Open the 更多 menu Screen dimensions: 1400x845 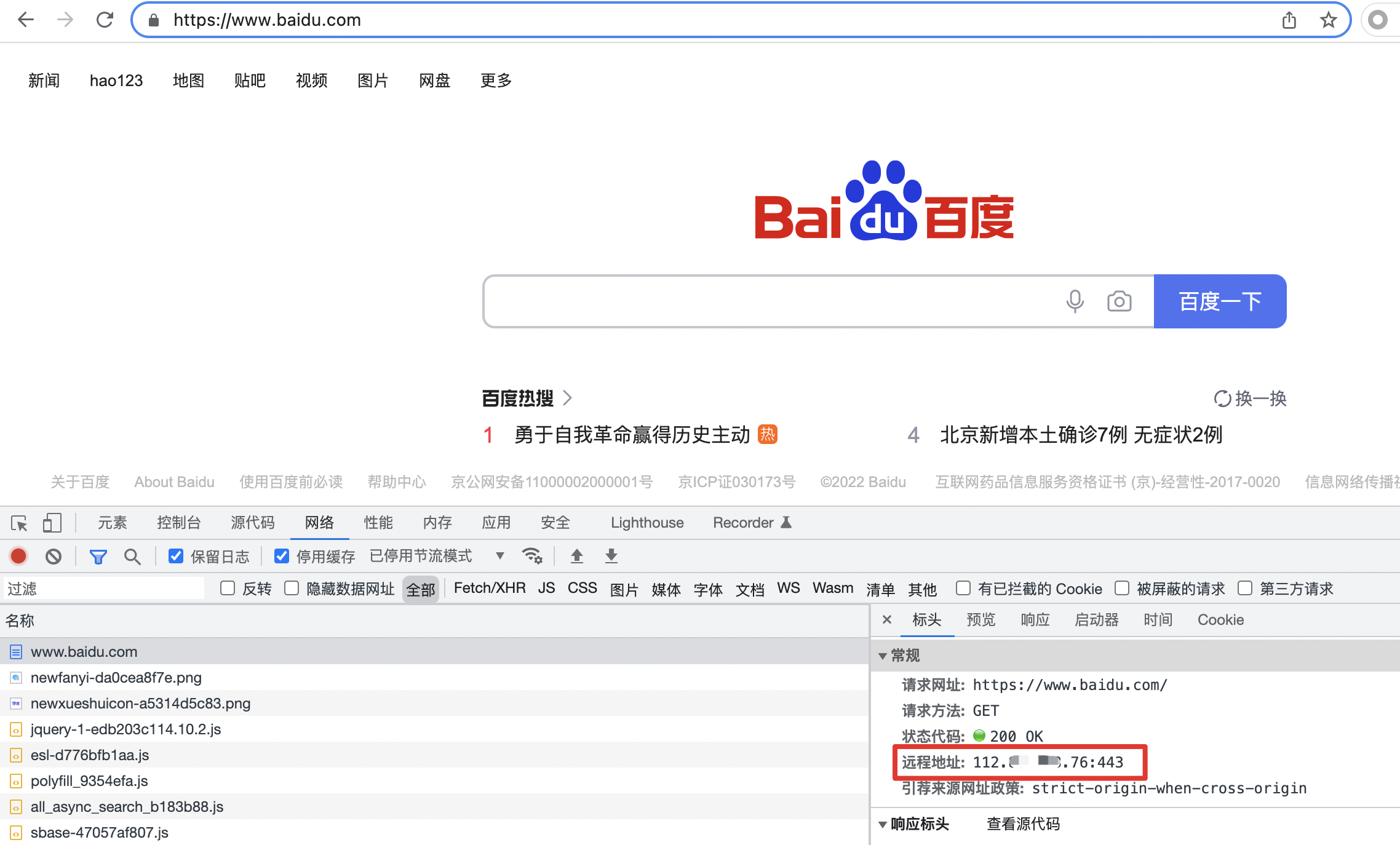tap(496, 81)
